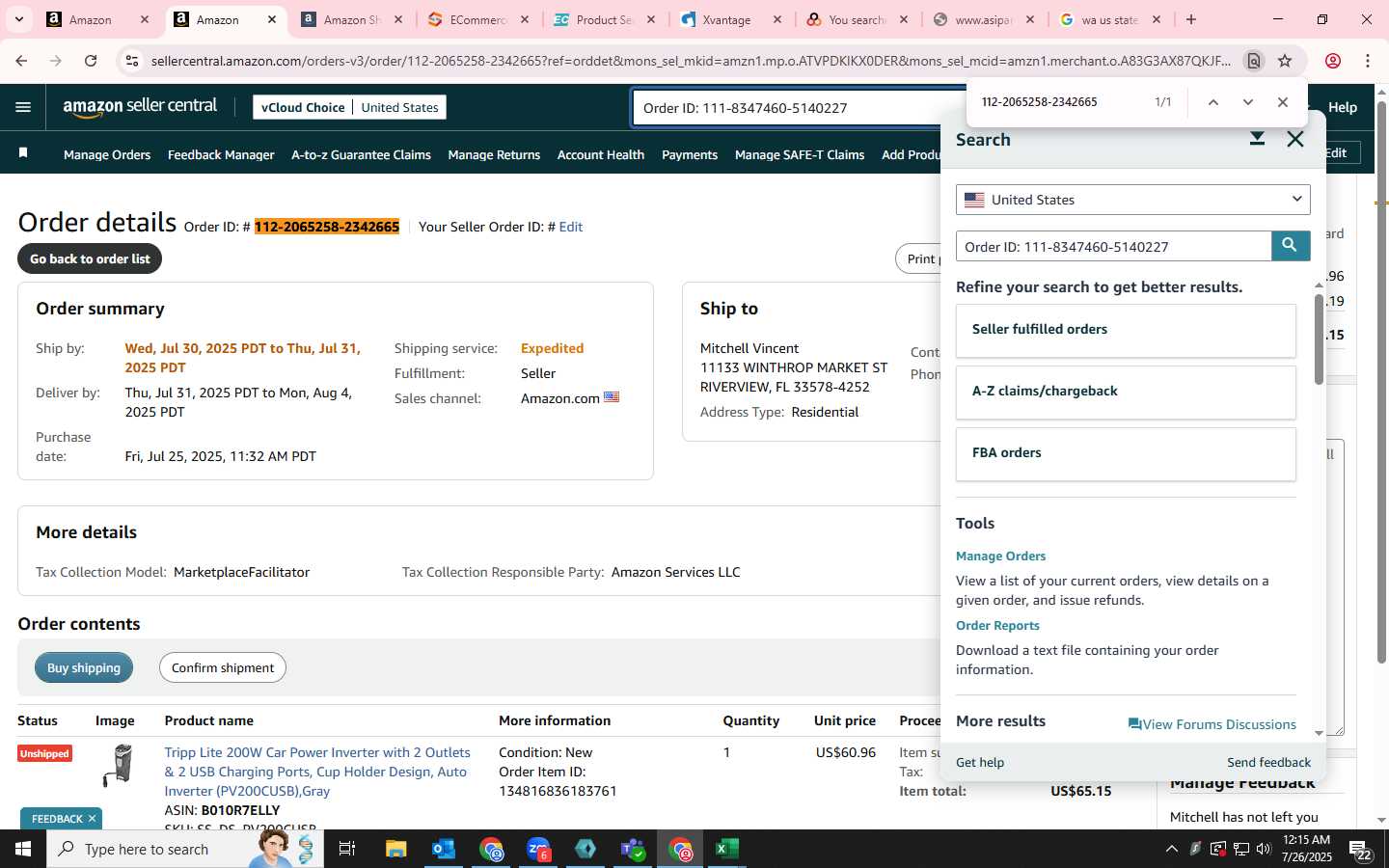Click the search panel Order ID input field
This screenshot has width=1389, height=868.
click(x=1114, y=246)
